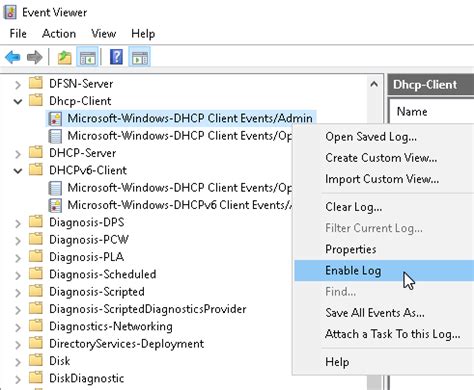The height and width of the screenshot is (390, 474).
Task: Click the blue Help question mark icon
Action: click(x=116, y=57)
